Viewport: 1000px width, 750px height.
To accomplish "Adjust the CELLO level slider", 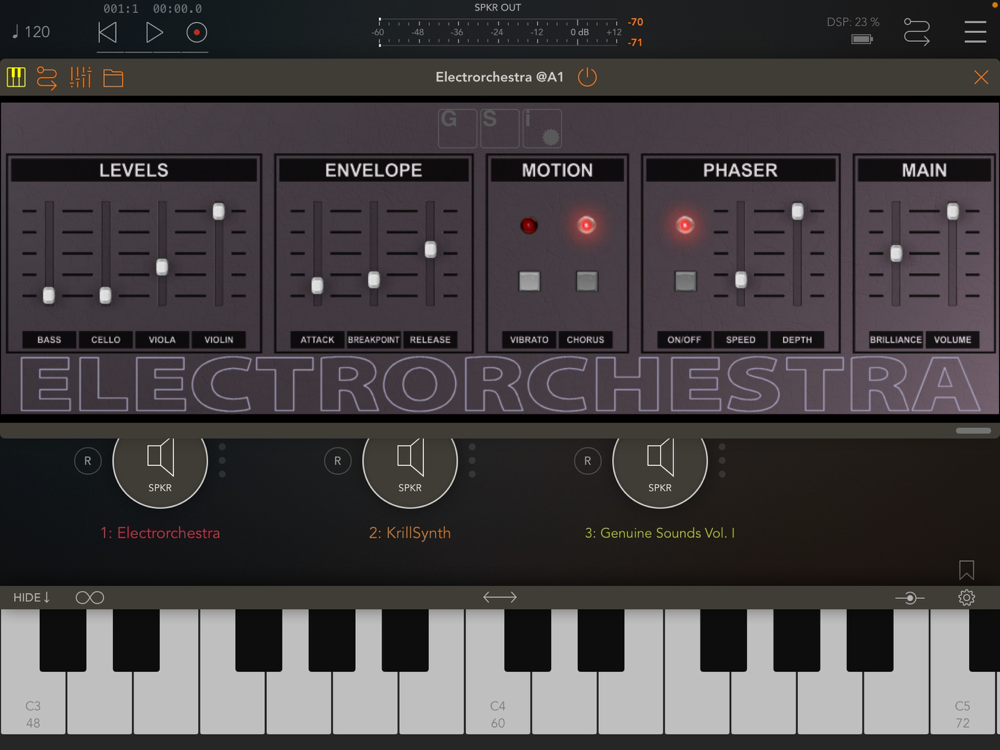I will pyautogui.click(x=106, y=295).
